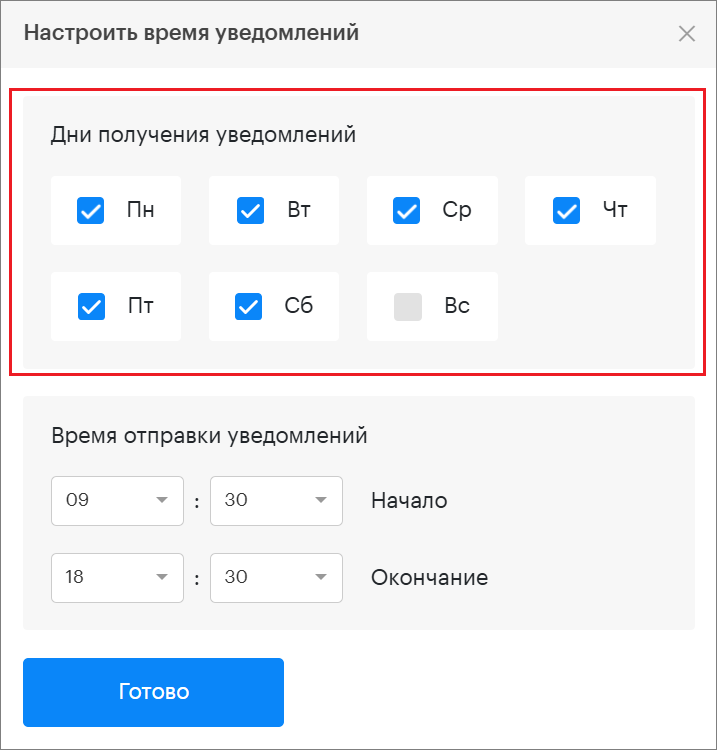Viewport: 717px width, 751px height.
Task: Click the Вс day label text
Action: [457, 306]
